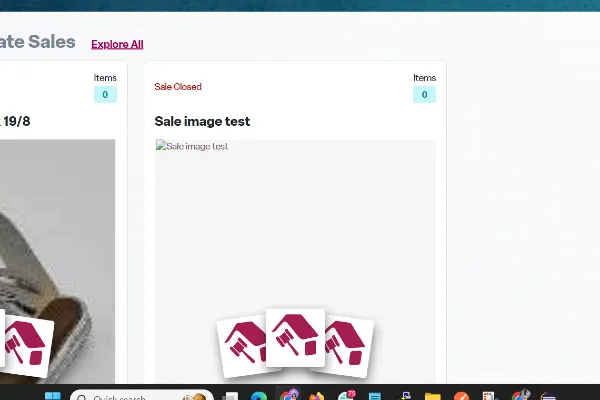Open the sale title ending in 19/8
This screenshot has width=600, height=400.
click(x=15, y=121)
